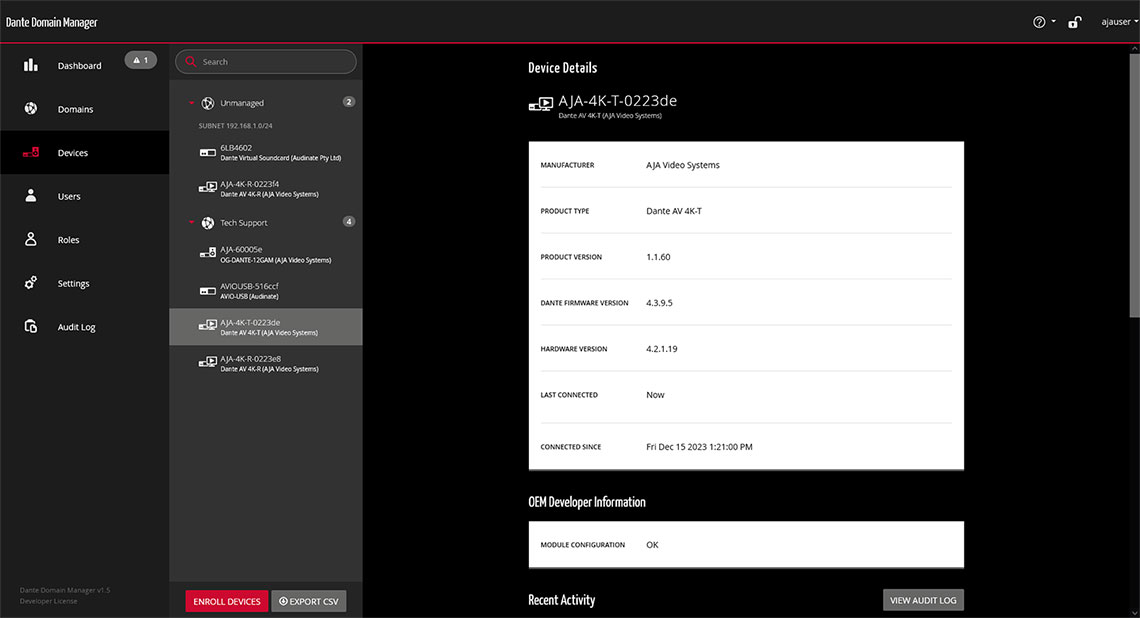Click the Domains globe icon

(x=31, y=109)
